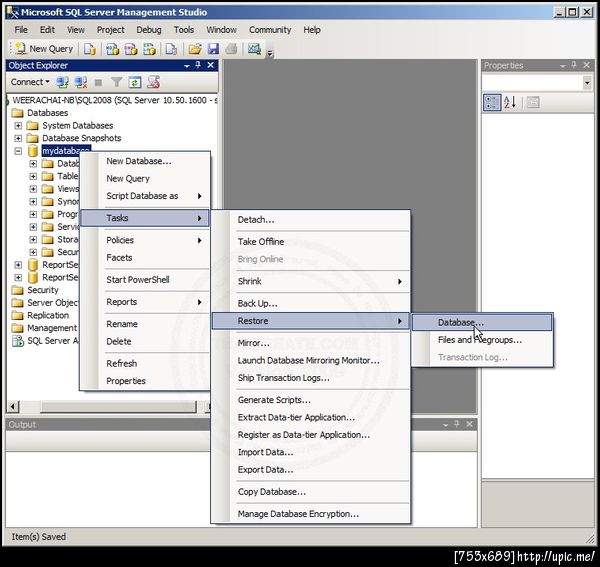Click the Stop square icon in Object Explorer
Viewport: 600px width, 567px height.
[98, 82]
